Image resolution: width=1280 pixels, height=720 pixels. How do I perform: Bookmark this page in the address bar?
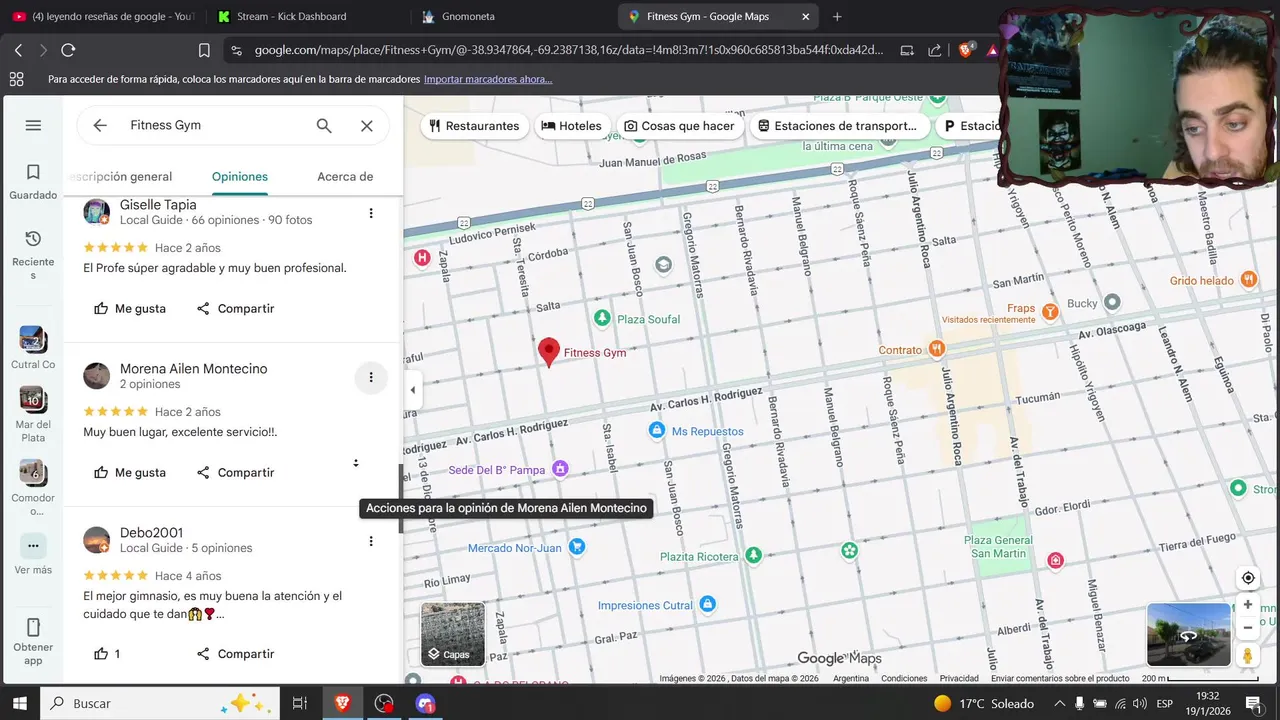point(204,50)
